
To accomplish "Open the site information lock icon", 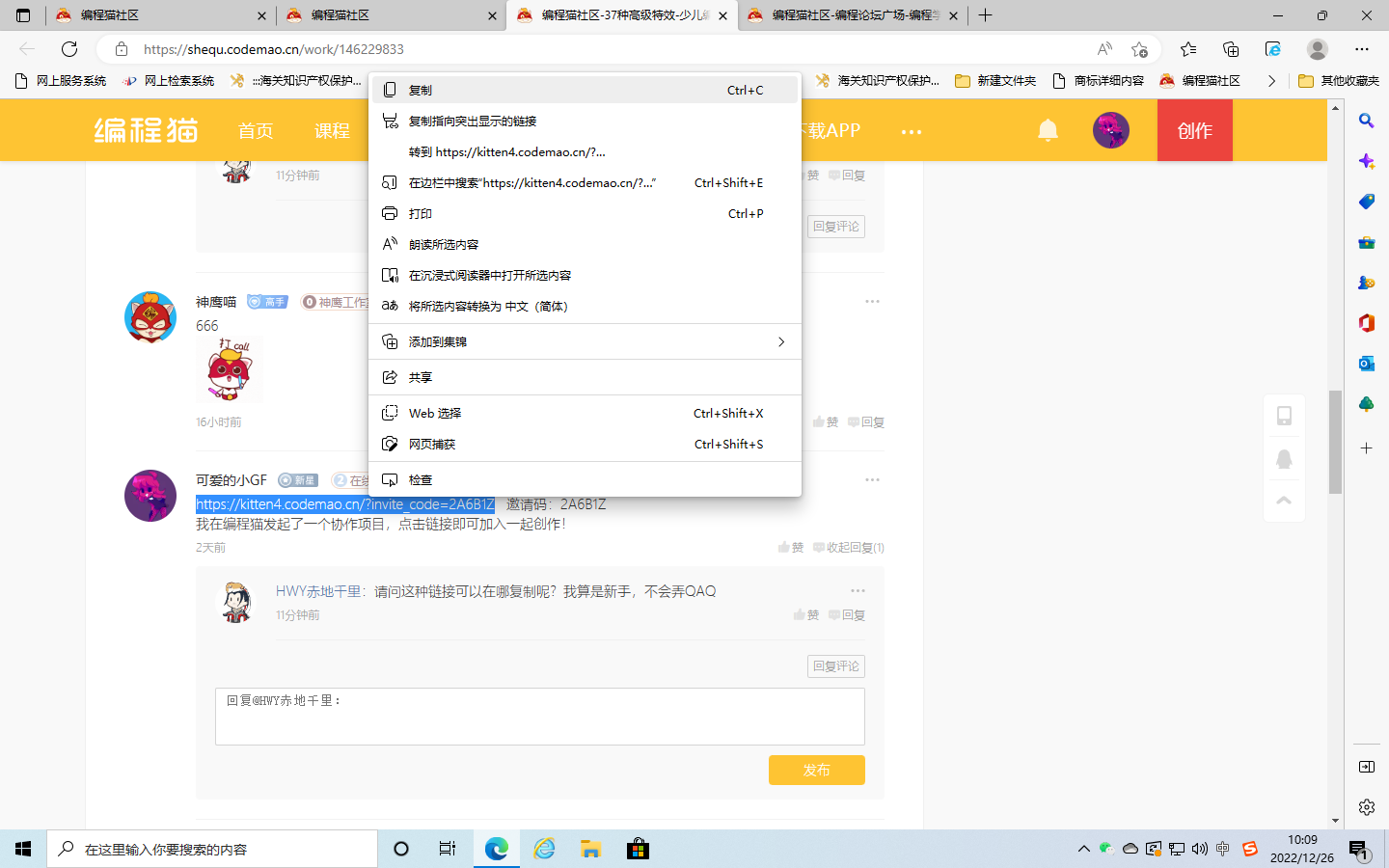I will 122,49.
